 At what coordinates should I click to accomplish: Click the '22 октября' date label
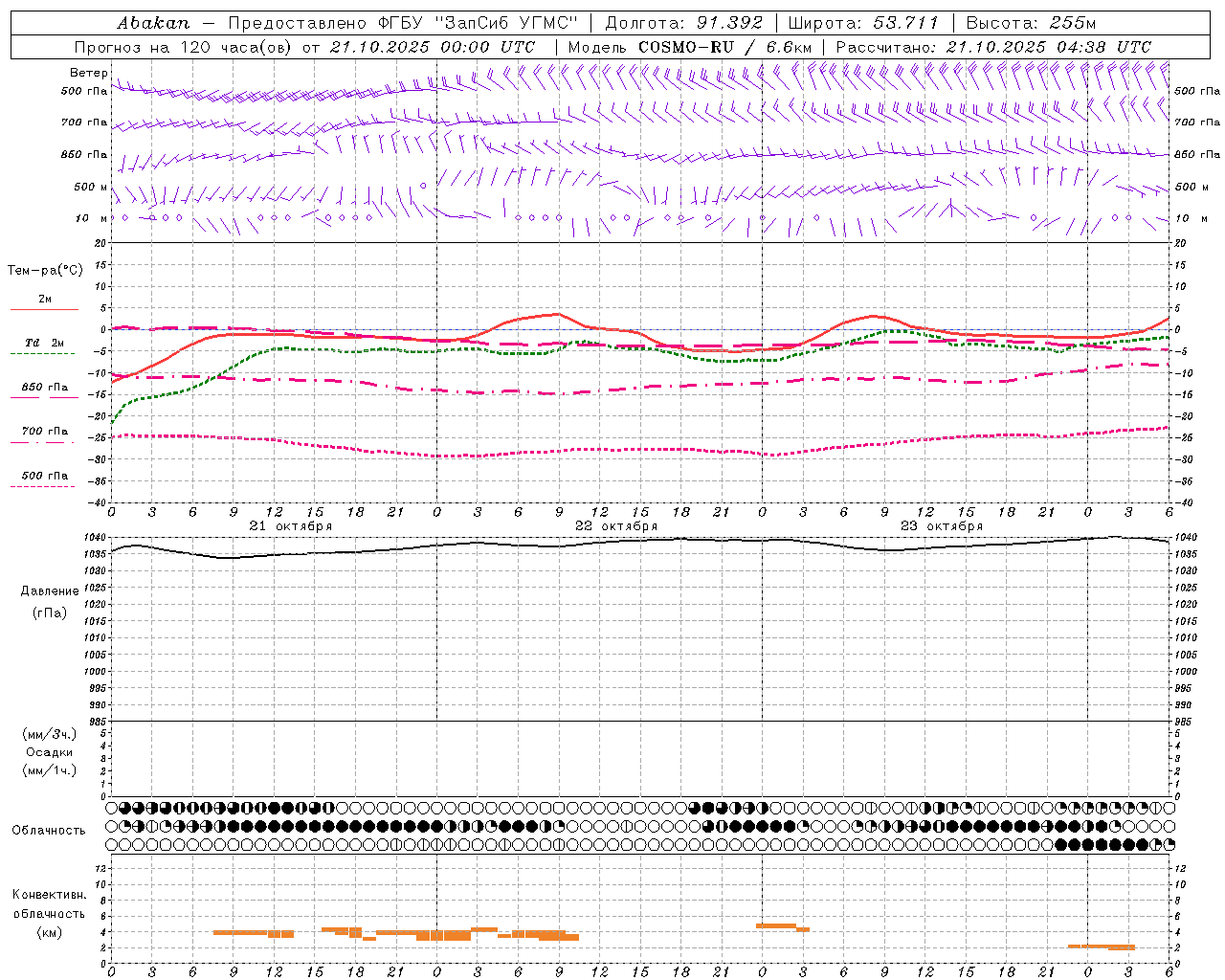click(x=616, y=526)
